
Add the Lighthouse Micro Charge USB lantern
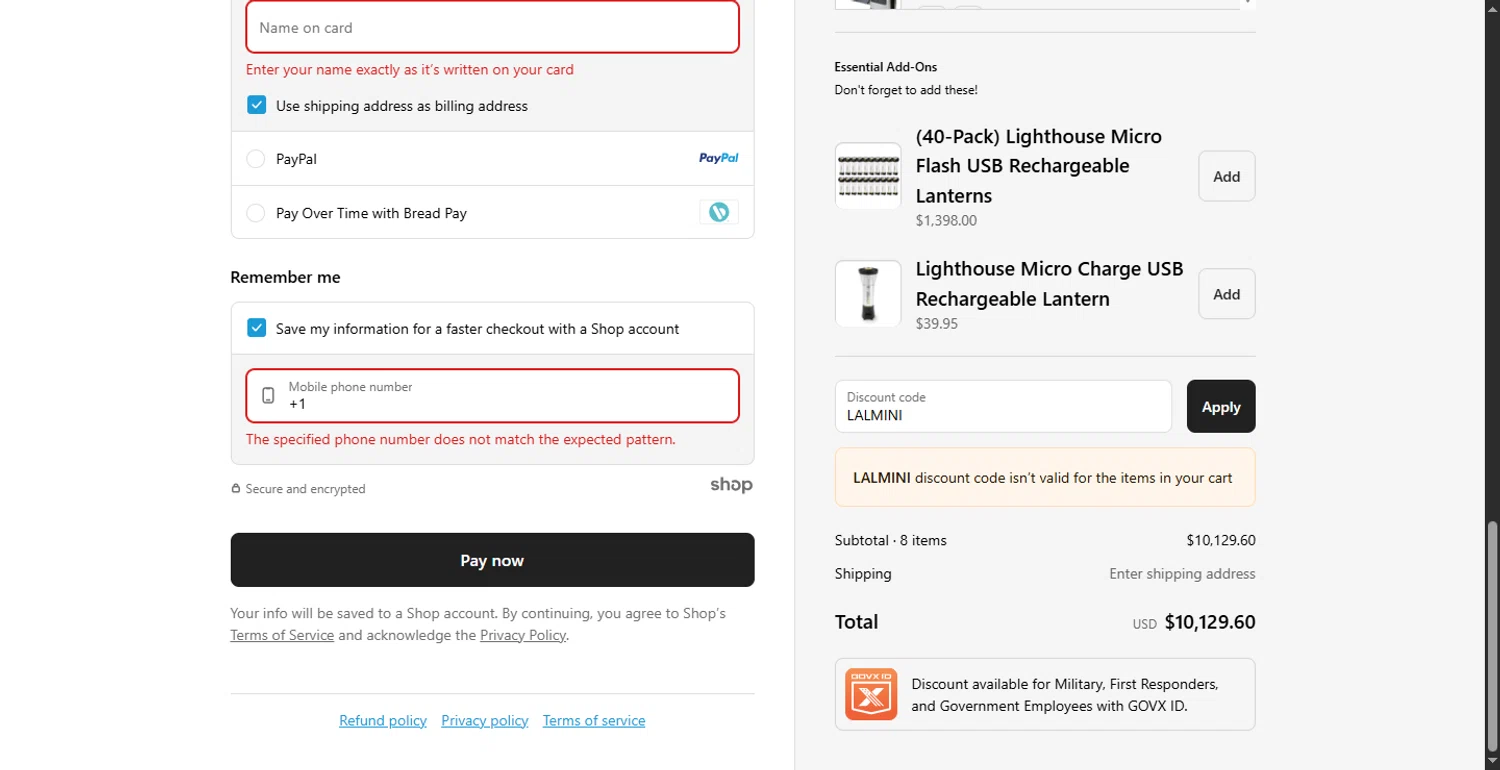coord(1226,294)
